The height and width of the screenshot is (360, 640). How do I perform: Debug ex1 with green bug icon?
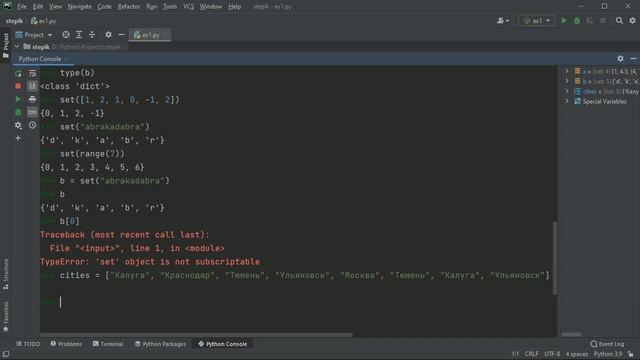pos(577,21)
